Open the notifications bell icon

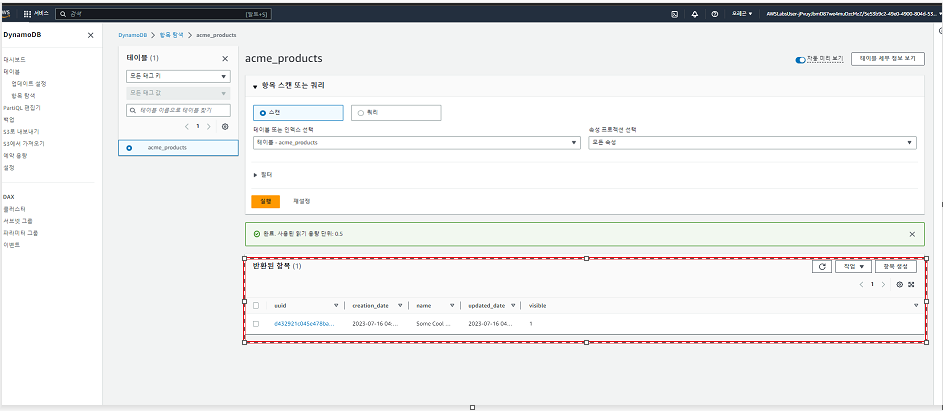pos(695,14)
